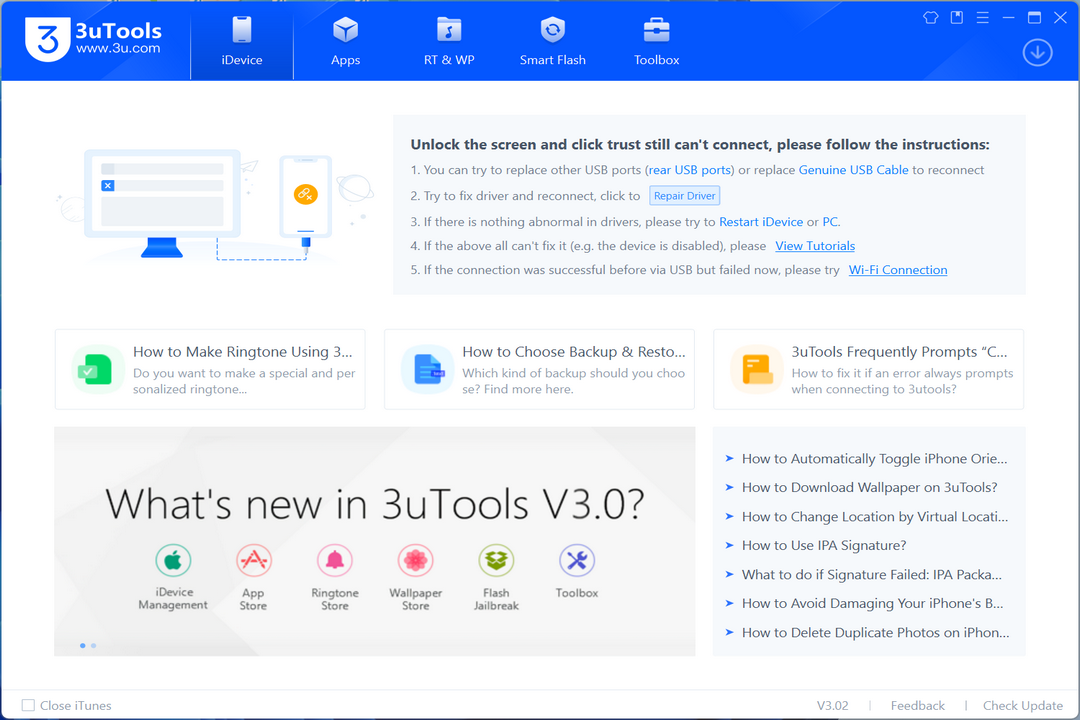
Task: Click the App Store icon in banner
Action: pos(253,560)
